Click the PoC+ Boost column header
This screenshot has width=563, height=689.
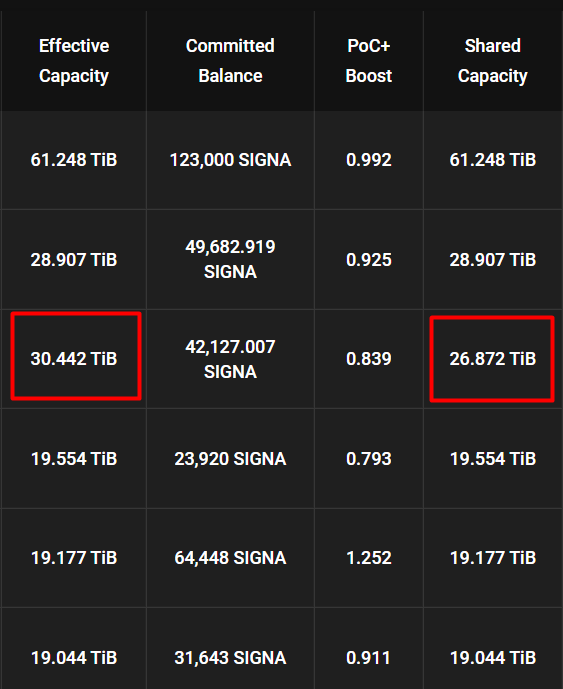(x=369, y=61)
